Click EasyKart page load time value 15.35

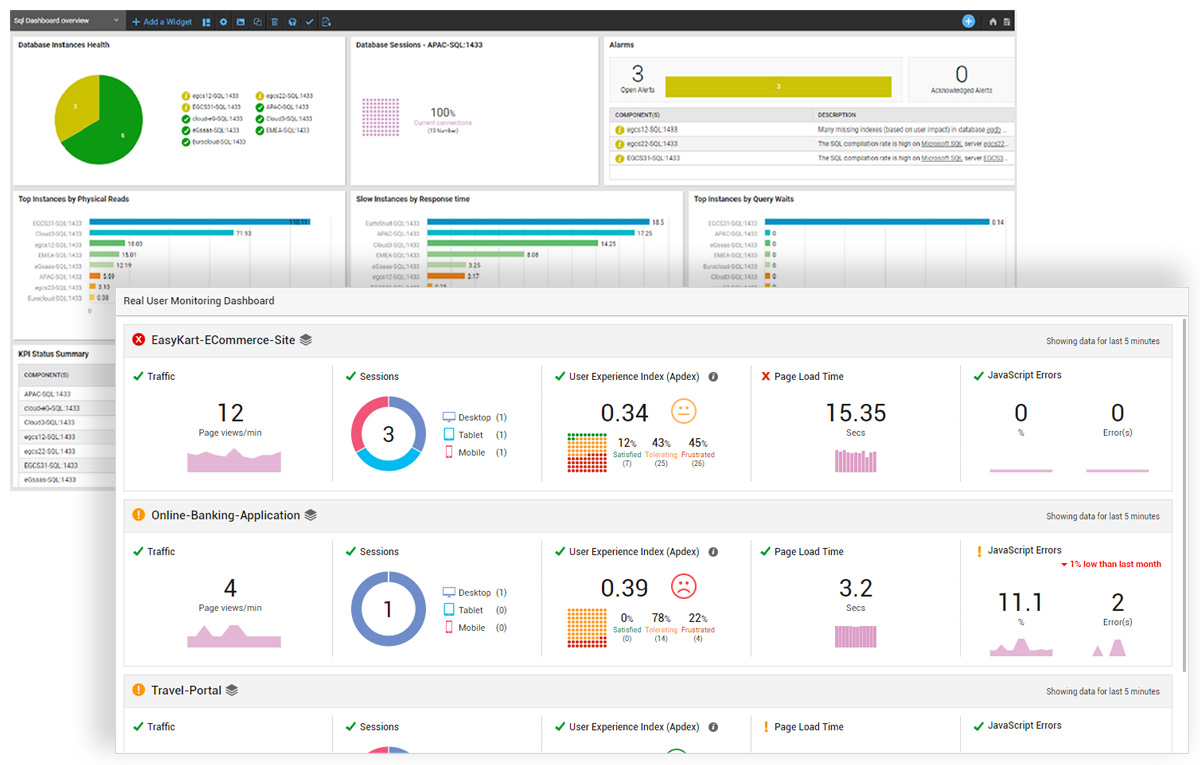pos(855,413)
